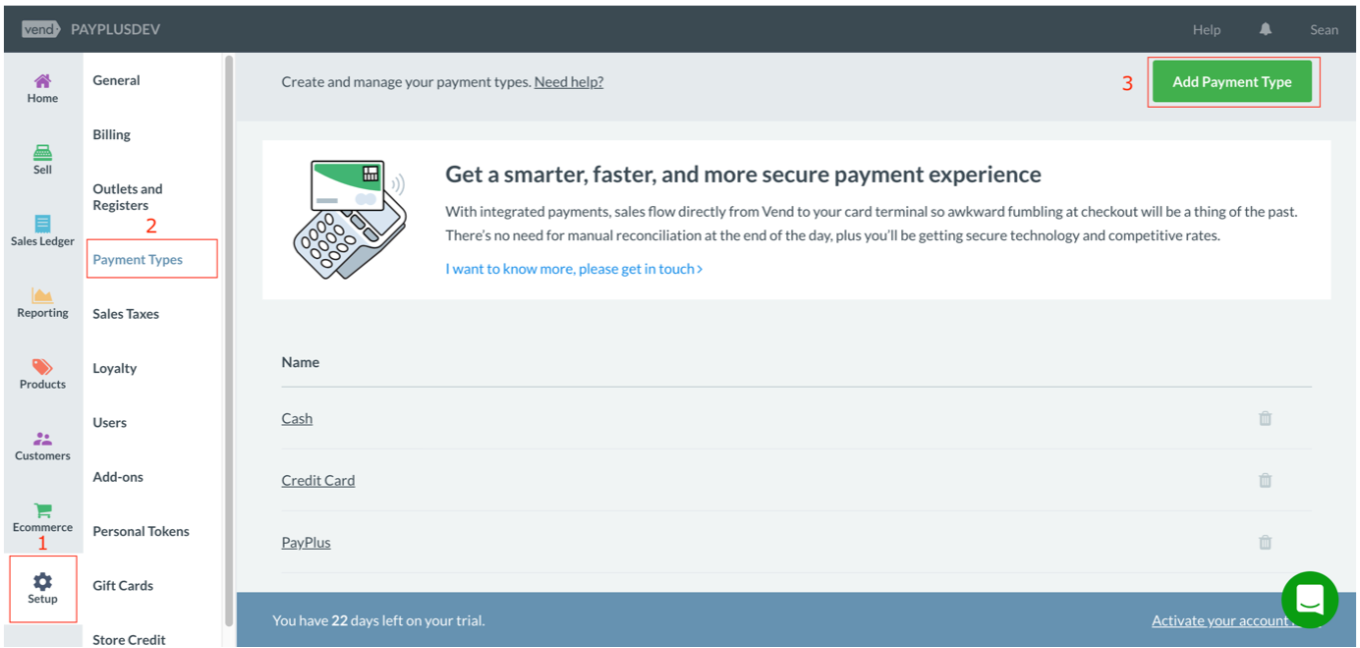Delete the Credit Card payment type

[1264, 481]
